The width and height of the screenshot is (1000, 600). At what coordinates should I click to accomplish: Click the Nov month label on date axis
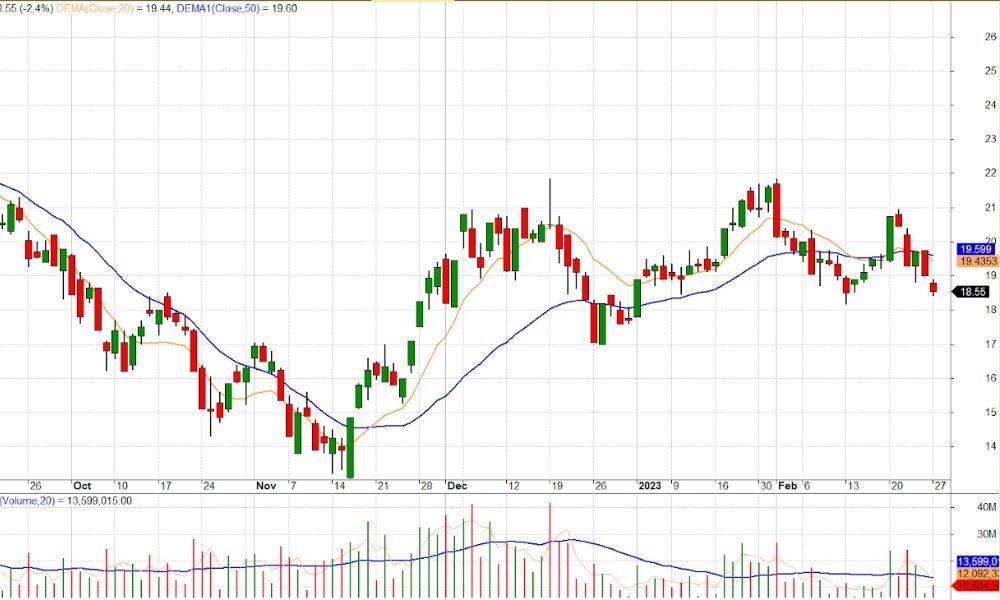(266, 486)
